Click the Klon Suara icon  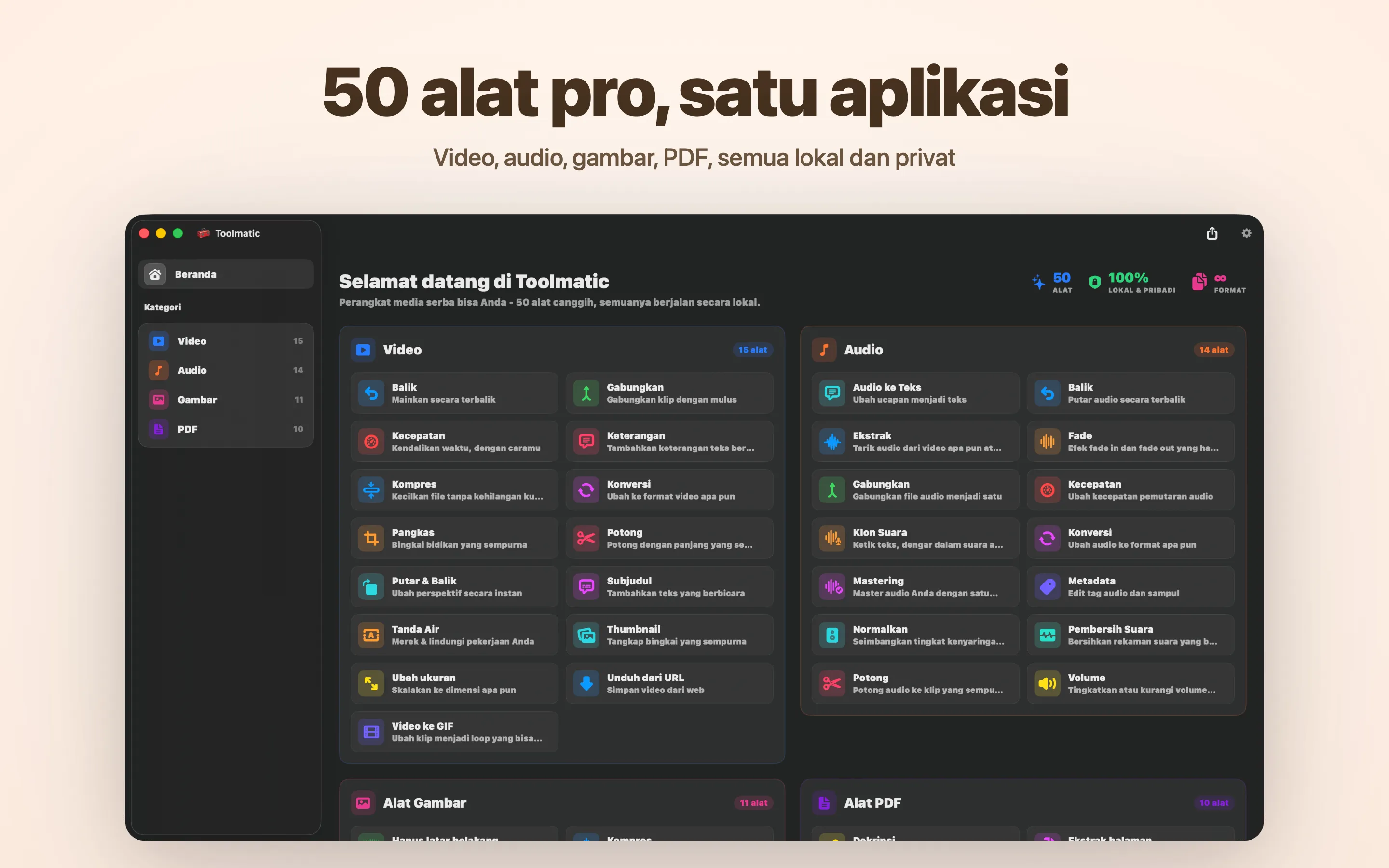[832, 539]
